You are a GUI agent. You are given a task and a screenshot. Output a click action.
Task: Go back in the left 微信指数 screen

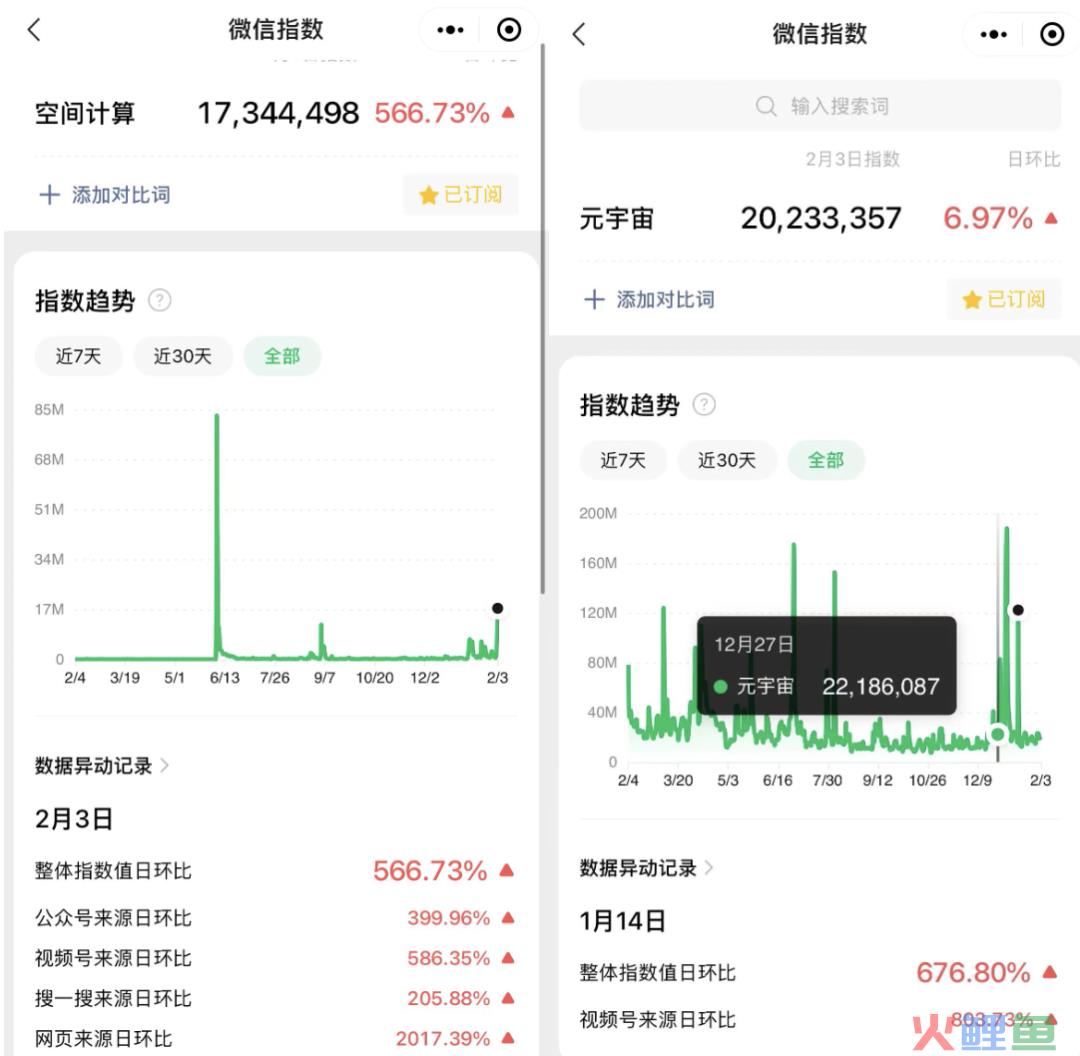tap(34, 30)
